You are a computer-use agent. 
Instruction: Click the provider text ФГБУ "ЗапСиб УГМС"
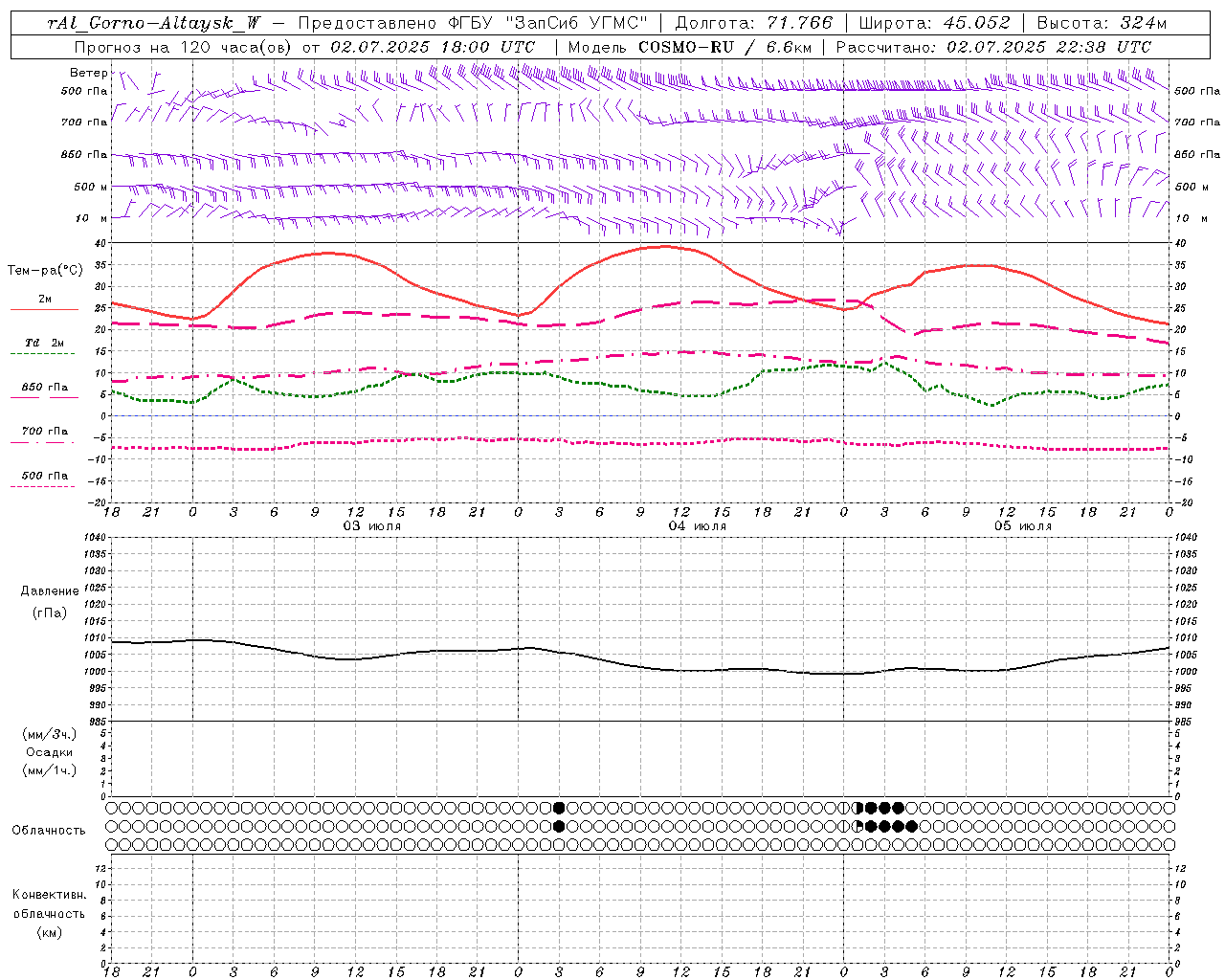pos(547,23)
